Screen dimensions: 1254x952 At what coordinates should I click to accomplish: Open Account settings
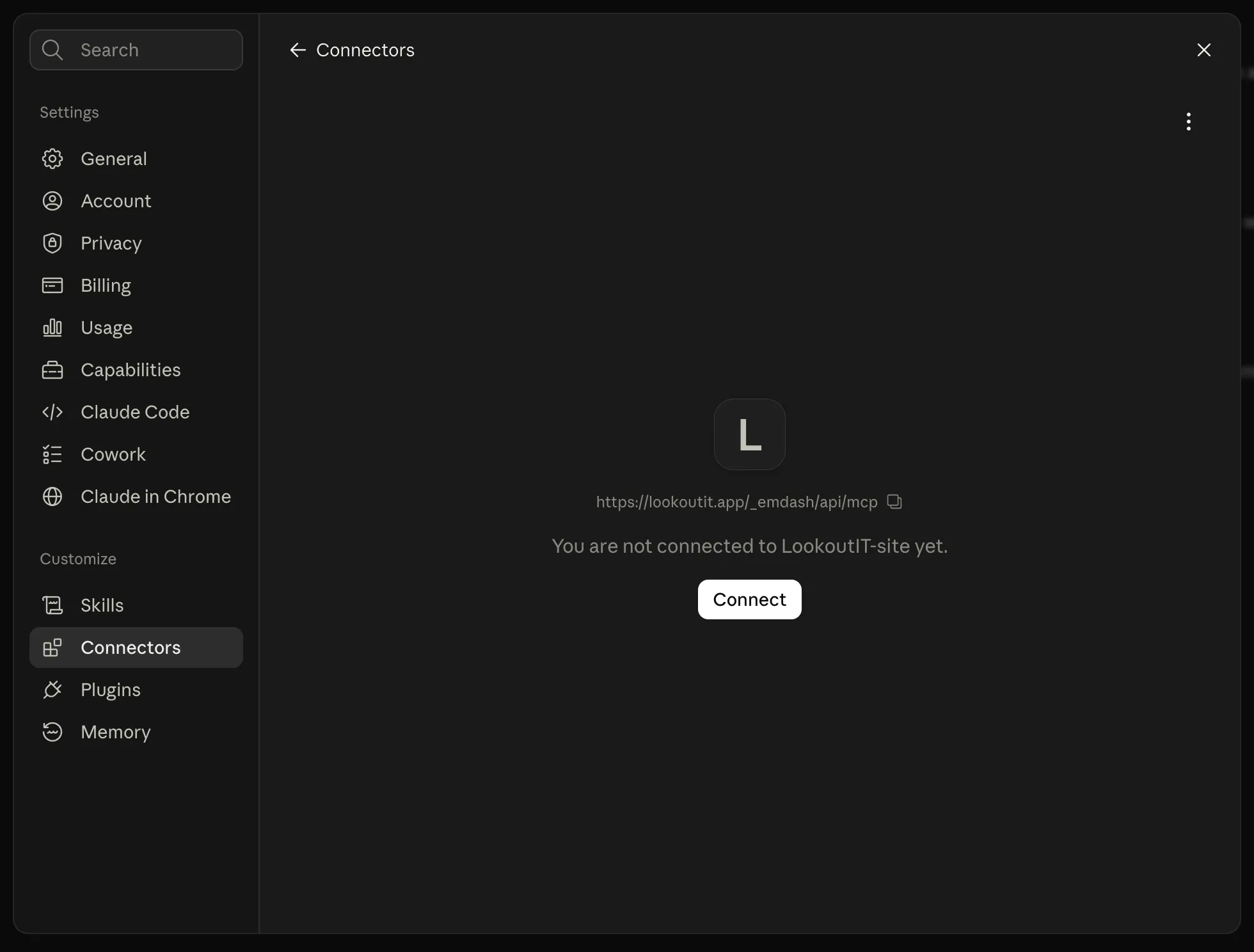tap(136, 201)
